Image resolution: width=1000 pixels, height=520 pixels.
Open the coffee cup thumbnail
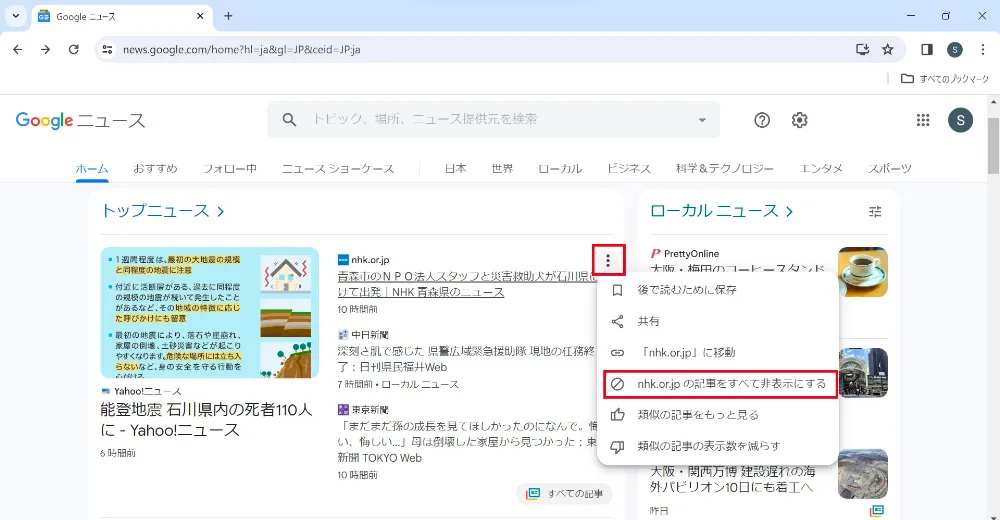click(x=862, y=272)
